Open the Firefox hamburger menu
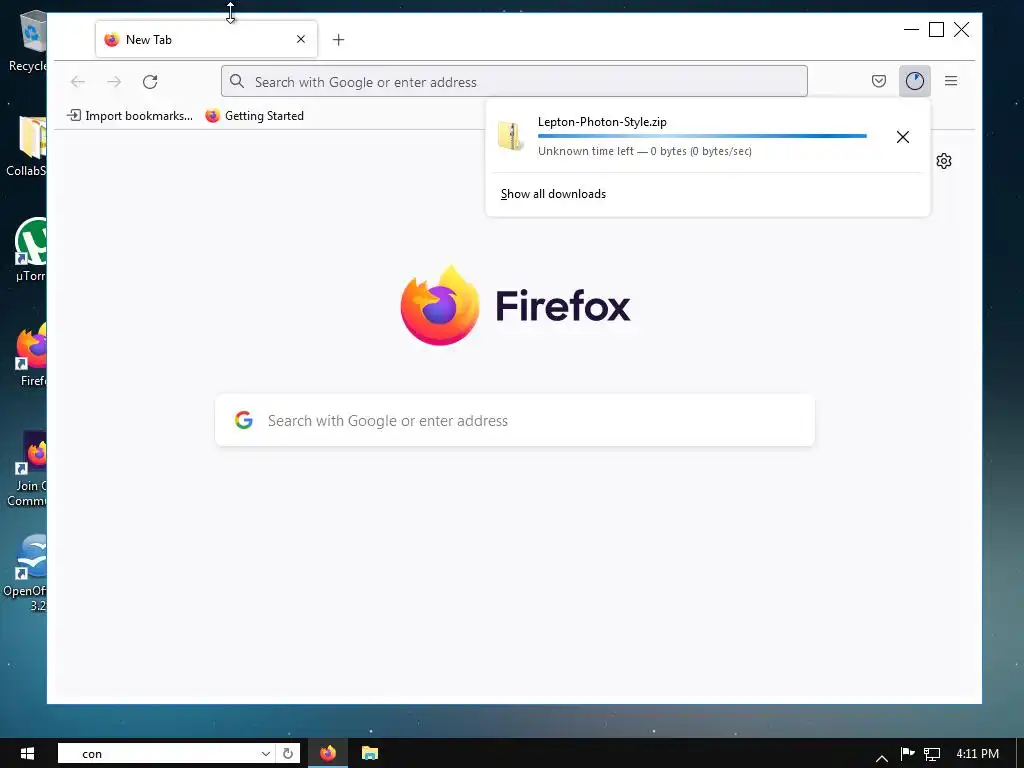This screenshot has height=768, width=1024. [x=951, y=81]
